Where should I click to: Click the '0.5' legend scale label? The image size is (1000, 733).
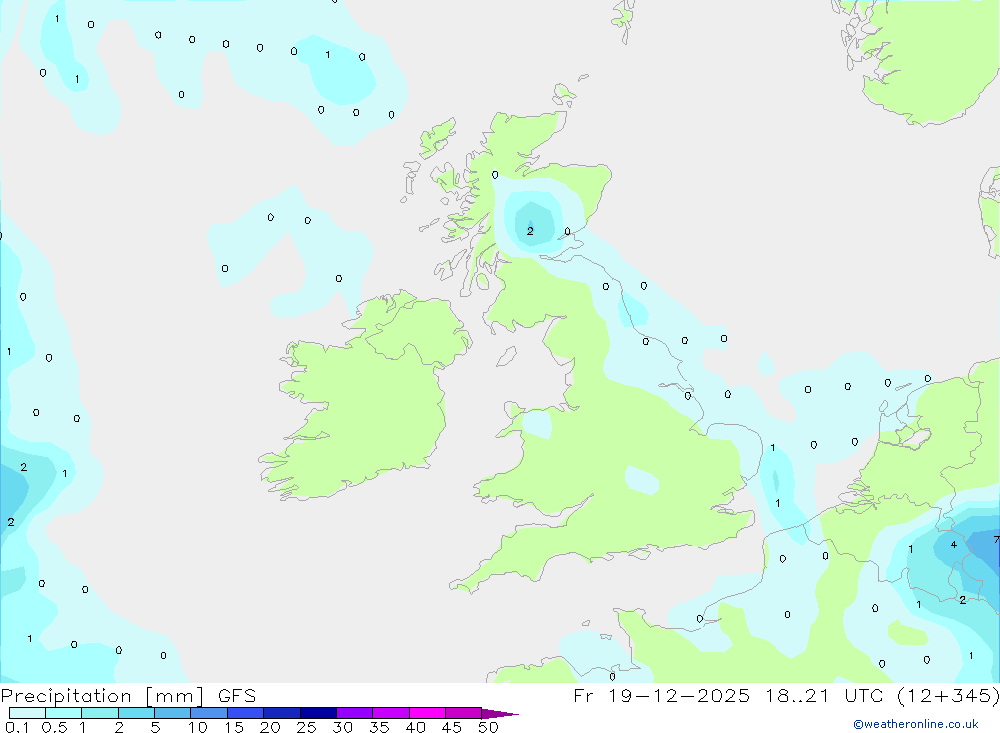54,727
